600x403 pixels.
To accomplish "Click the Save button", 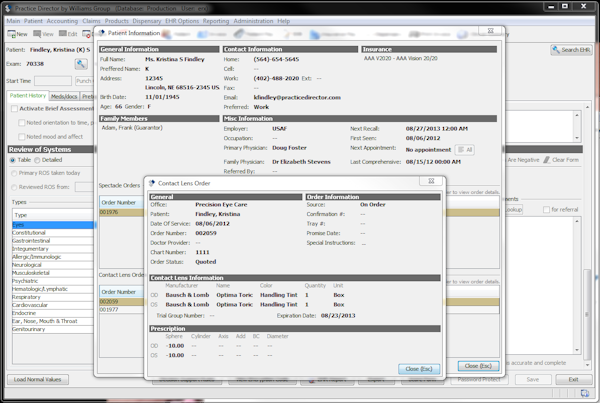I will [x=533, y=380].
